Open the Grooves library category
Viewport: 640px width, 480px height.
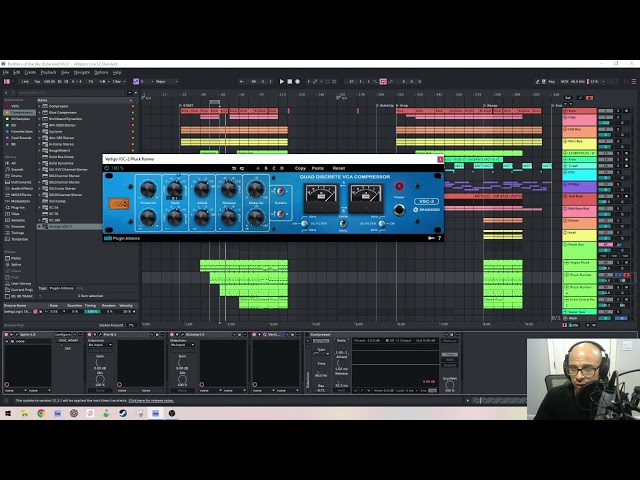[18, 227]
